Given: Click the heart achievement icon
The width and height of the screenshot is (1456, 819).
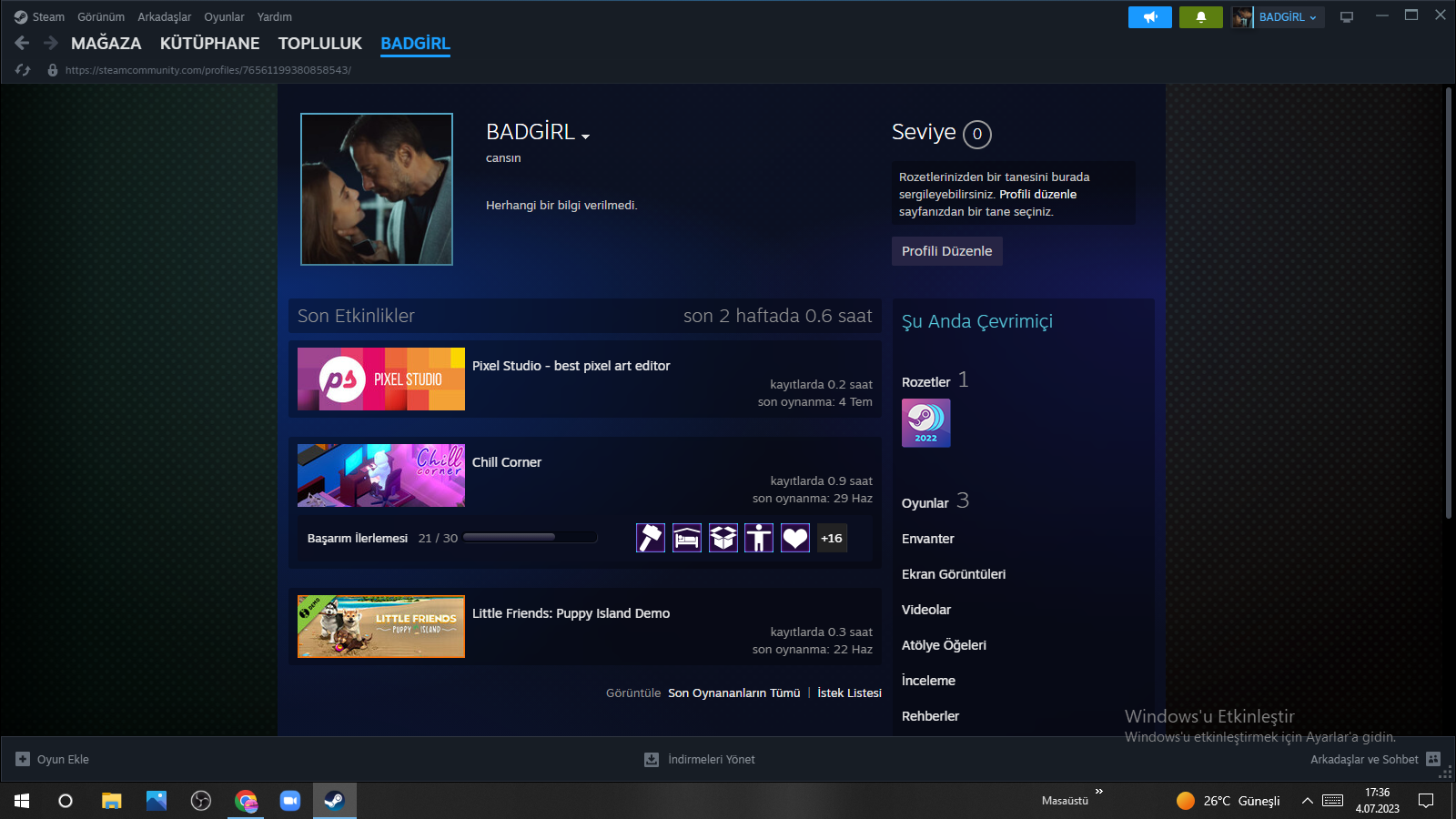Looking at the screenshot, I should pyautogui.click(x=795, y=538).
